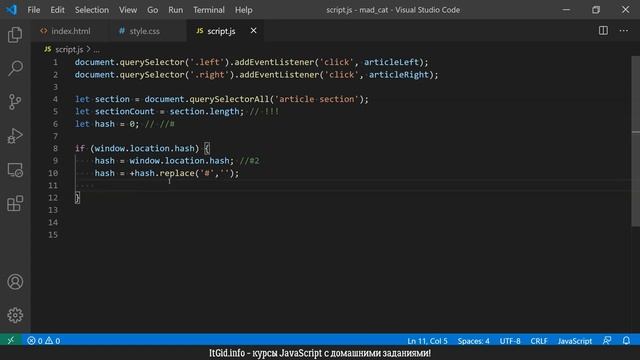Place cursor on 'articleRight' in line 2
The image size is (640, 360).
pos(399,75)
